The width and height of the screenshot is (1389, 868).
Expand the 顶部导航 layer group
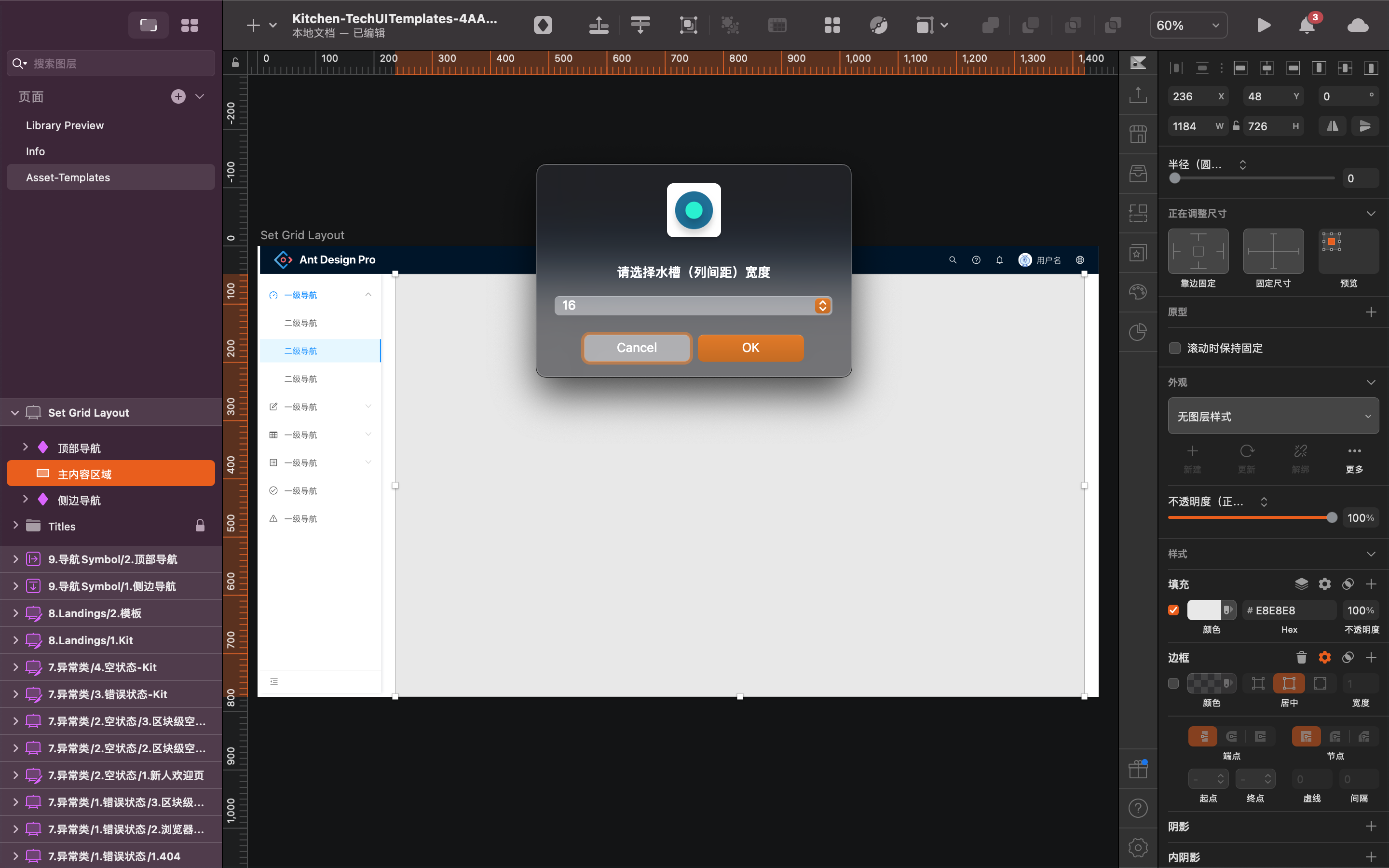(x=25, y=447)
